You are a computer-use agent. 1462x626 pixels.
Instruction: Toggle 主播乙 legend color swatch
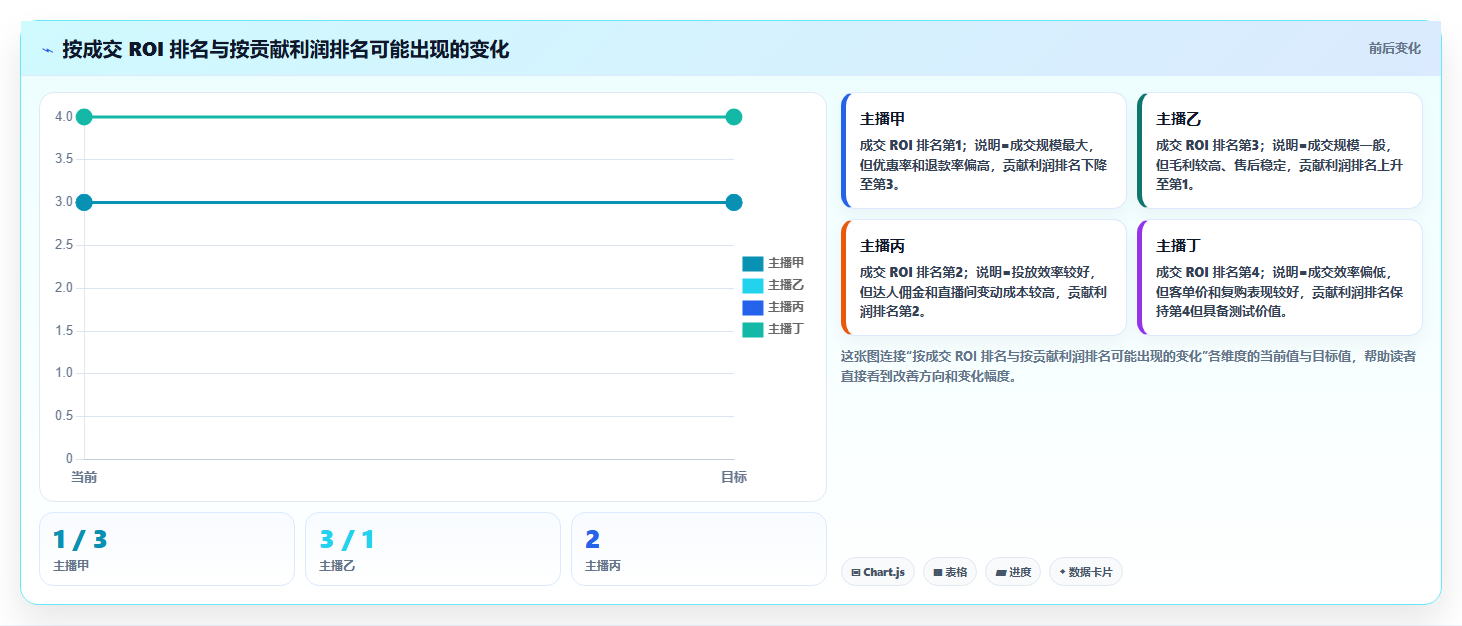pyautogui.click(x=752, y=285)
